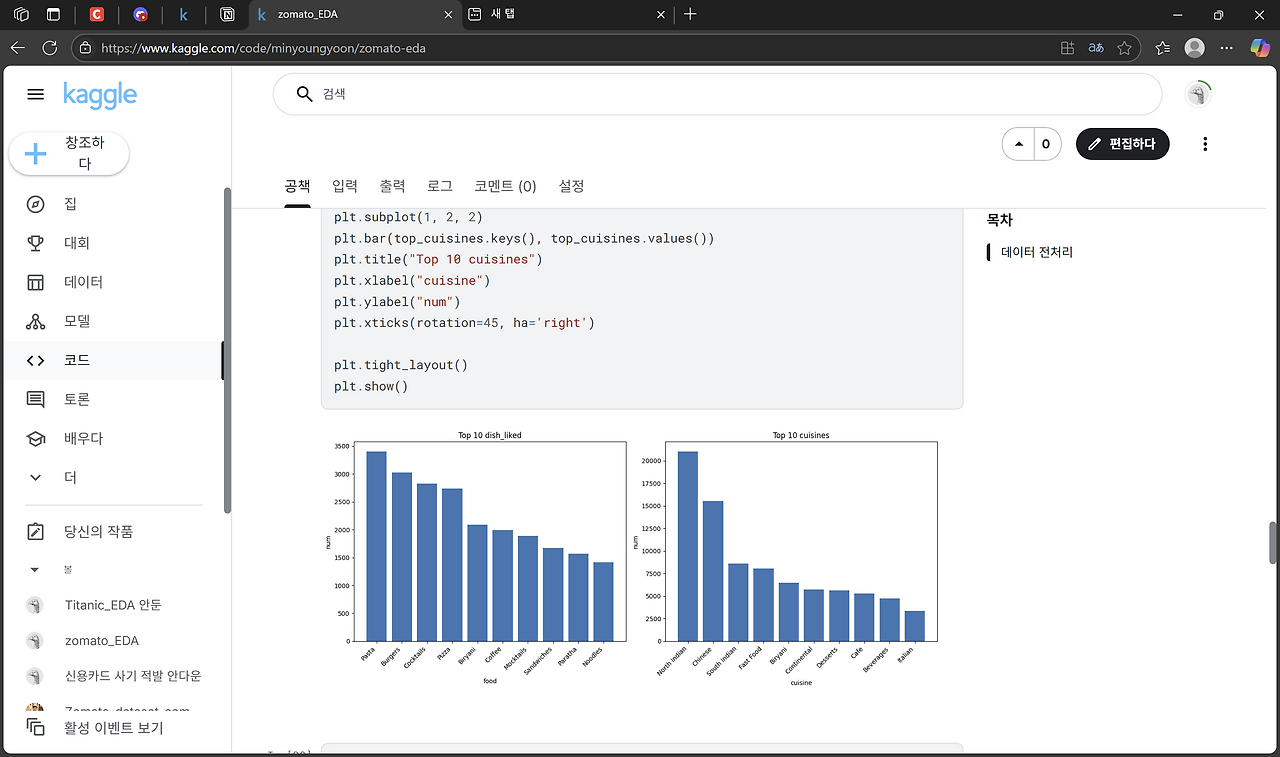Click the blue plus create icon
This screenshot has width=1280, height=757.
35,153
